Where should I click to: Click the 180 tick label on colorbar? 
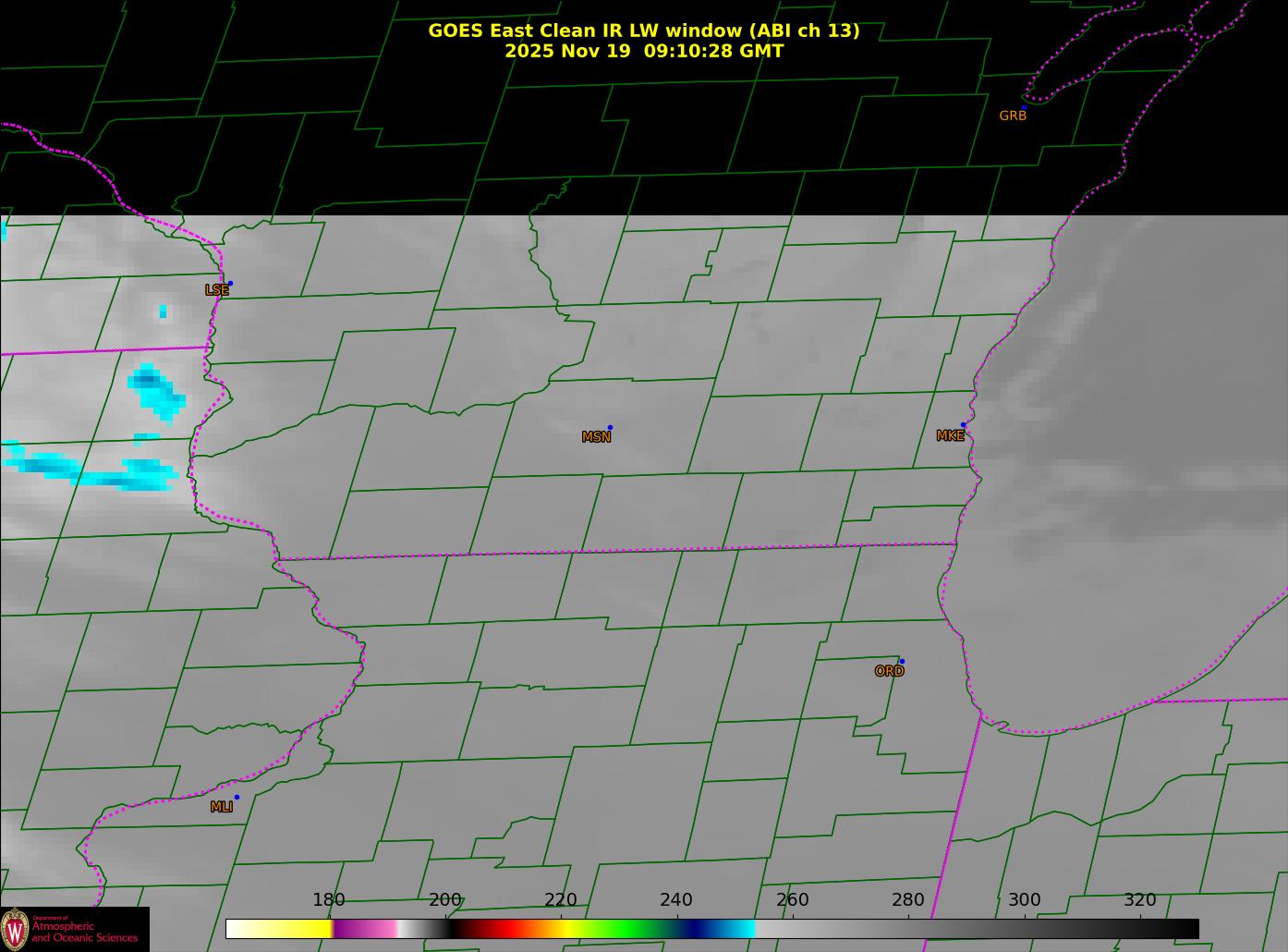tap(328, 900)
